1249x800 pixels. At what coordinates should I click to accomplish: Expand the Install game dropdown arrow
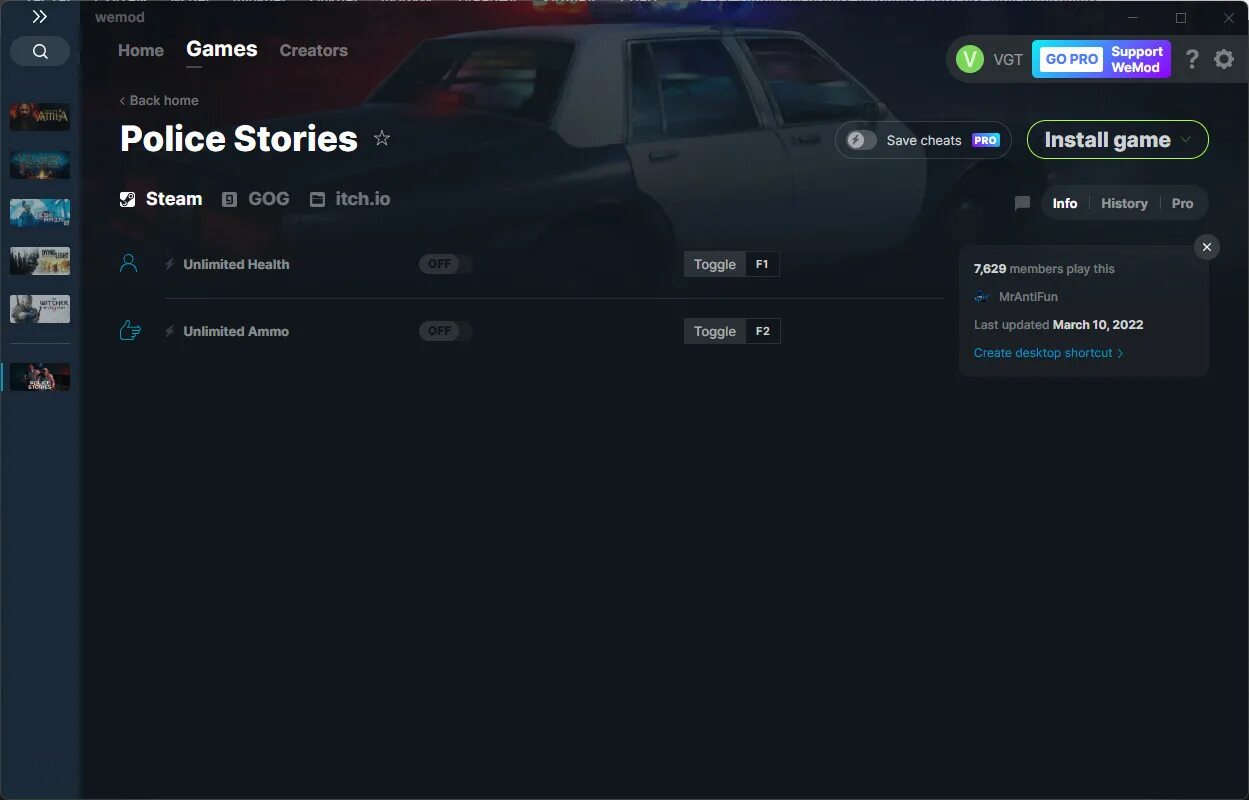coord(1186,140)
